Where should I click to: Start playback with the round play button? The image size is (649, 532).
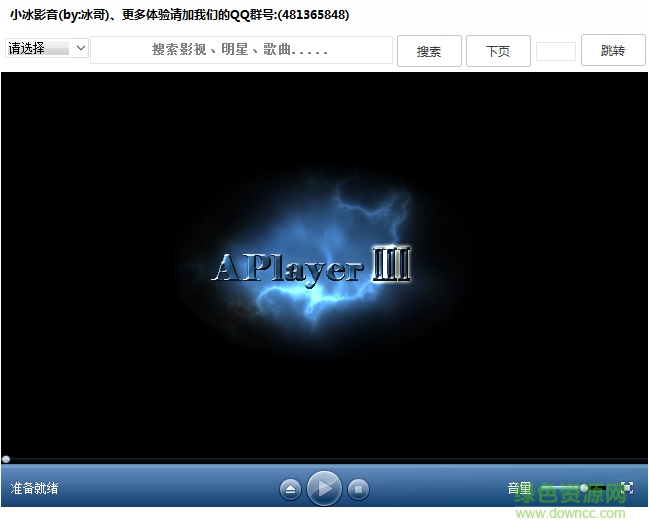click(x=324, y=488)
